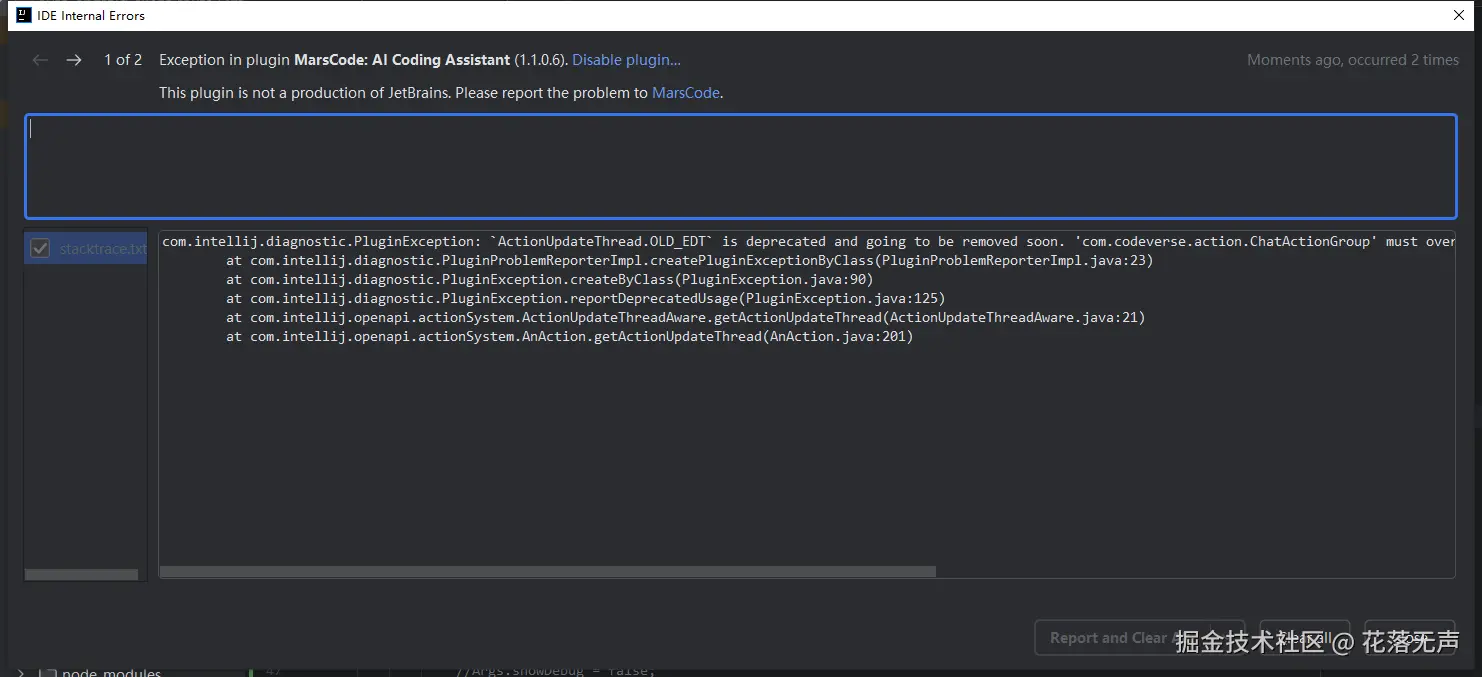Click the ActionUpdateThreadAware.getActionUpdateThread stack line
Image resolution: width=1482 pixels, height=677 pixels.
[686, 317]
